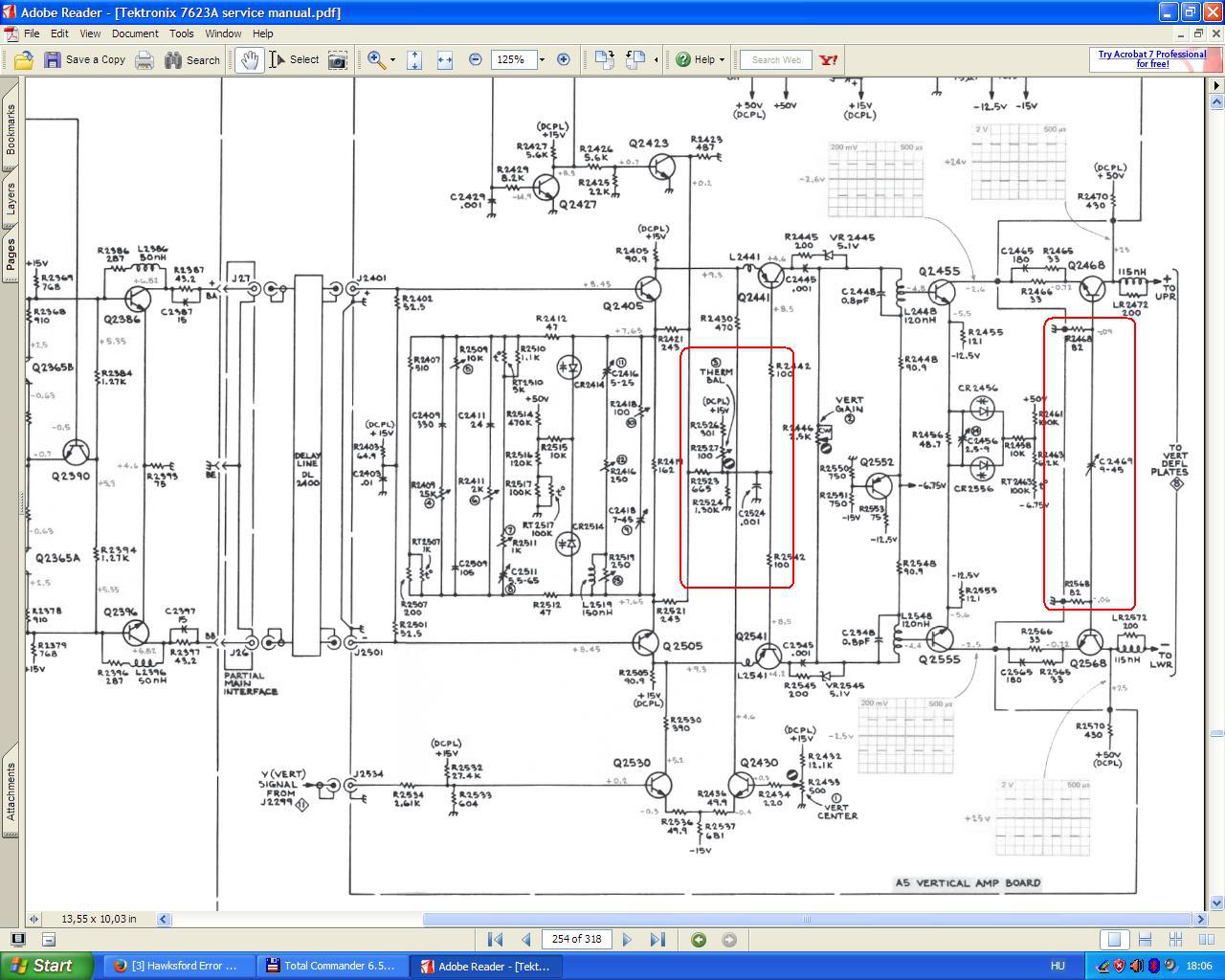1225x980 pixels.
Task: Activate the Select text tool
Action: pos(294,60)
